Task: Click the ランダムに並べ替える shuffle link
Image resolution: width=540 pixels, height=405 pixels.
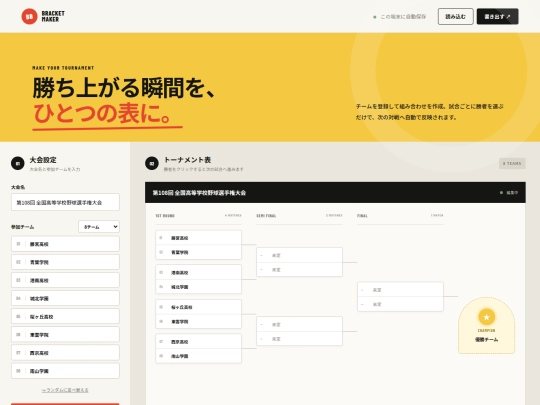Action: (65, 390)
